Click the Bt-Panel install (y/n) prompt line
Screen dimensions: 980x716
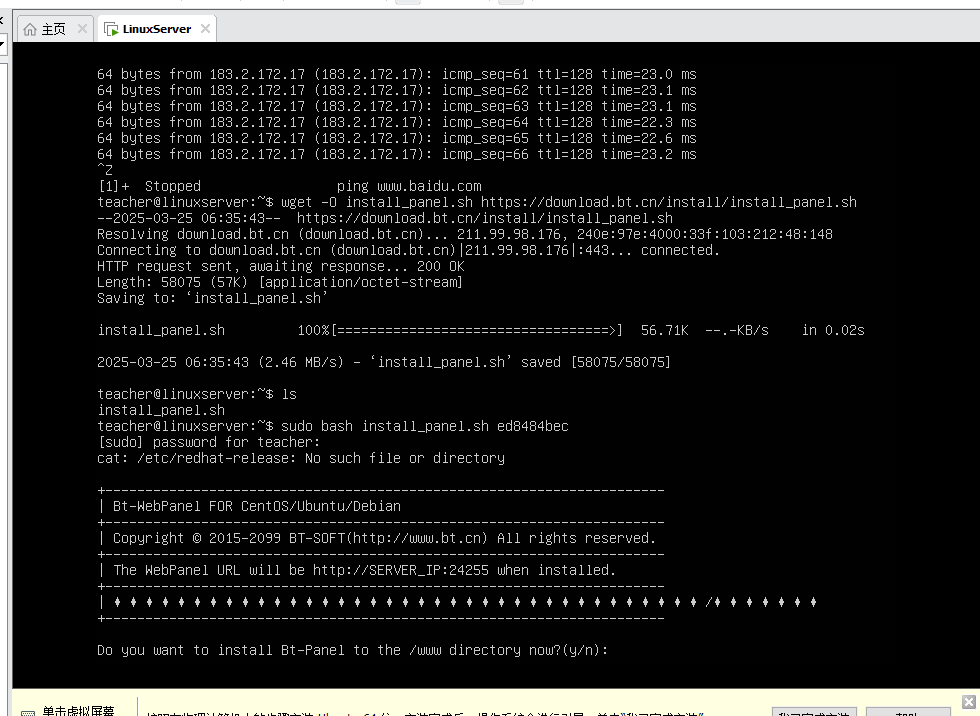(x=352, y=650)
